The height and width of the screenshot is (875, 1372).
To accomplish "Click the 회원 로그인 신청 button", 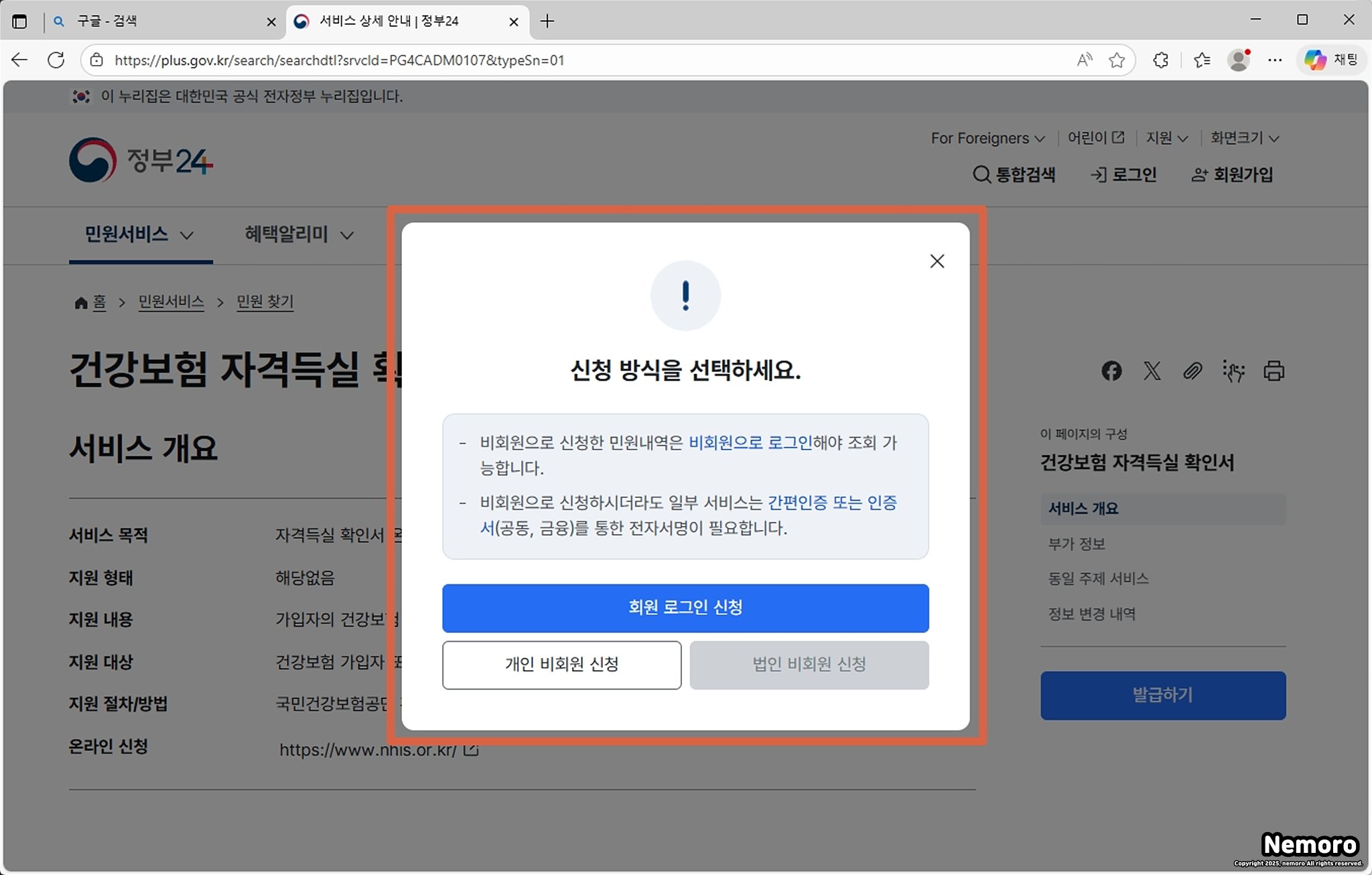I will click(685, 608).
